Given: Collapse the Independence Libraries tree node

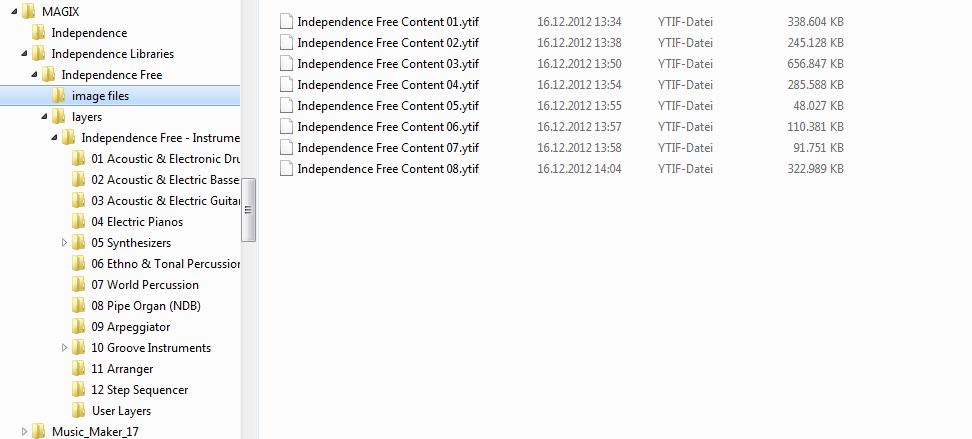Looking at the screenshot, I should [x=24, y=54].
